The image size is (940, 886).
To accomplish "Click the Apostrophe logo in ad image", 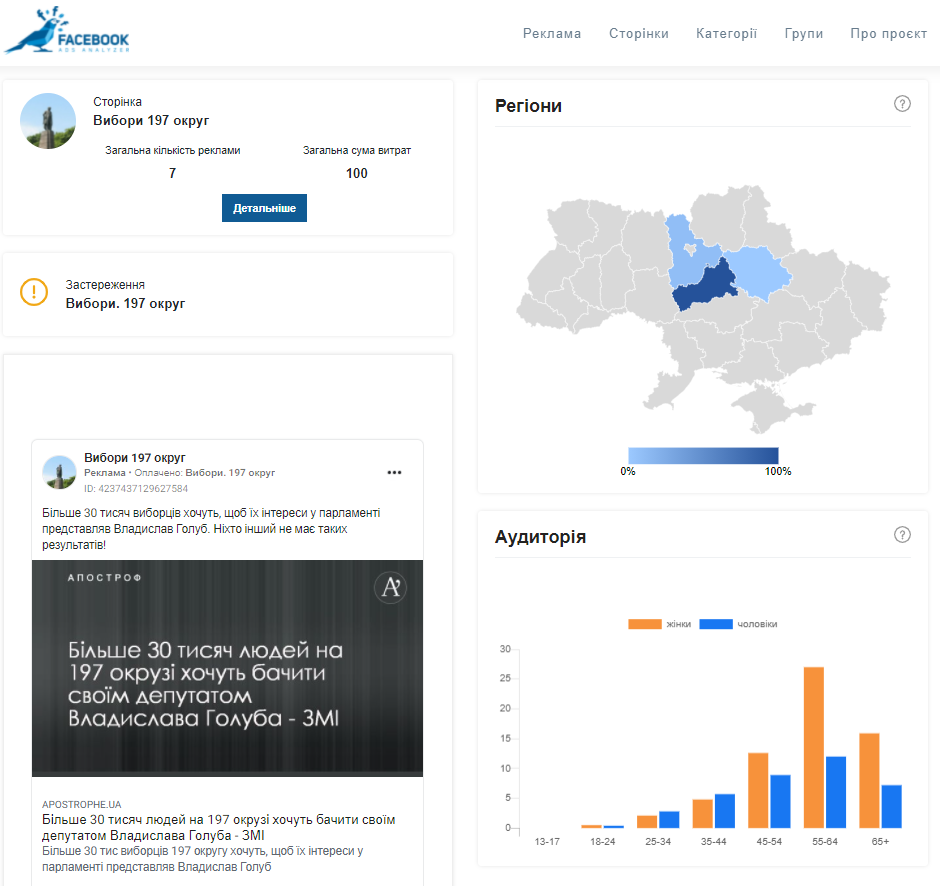I will tap(390, 588).
